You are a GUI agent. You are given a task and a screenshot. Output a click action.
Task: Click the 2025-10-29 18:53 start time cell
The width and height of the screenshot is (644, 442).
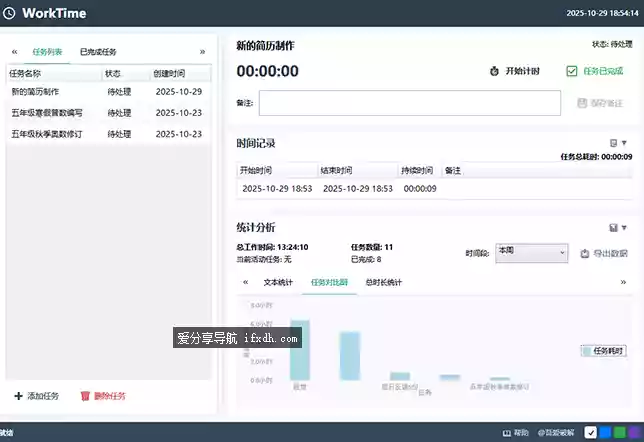(277, 189)
